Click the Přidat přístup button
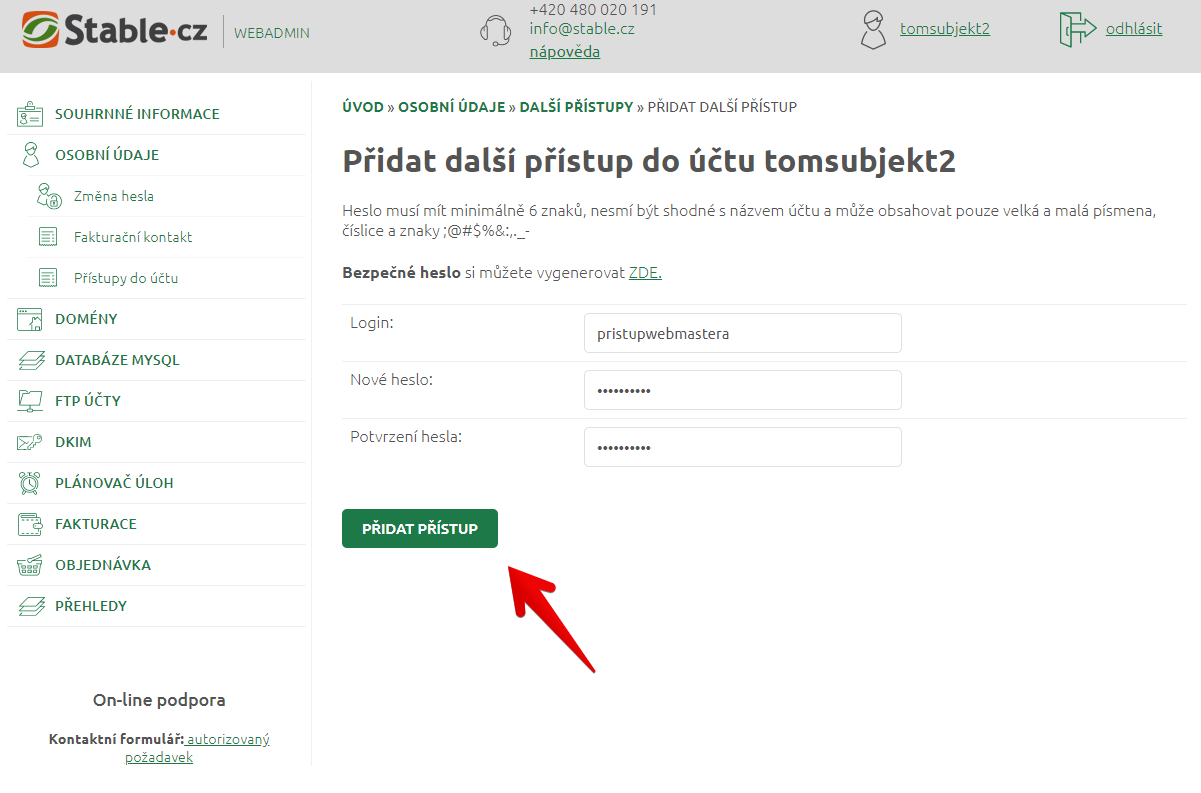This screenshot has width=1201, height=793. (420, 529)
